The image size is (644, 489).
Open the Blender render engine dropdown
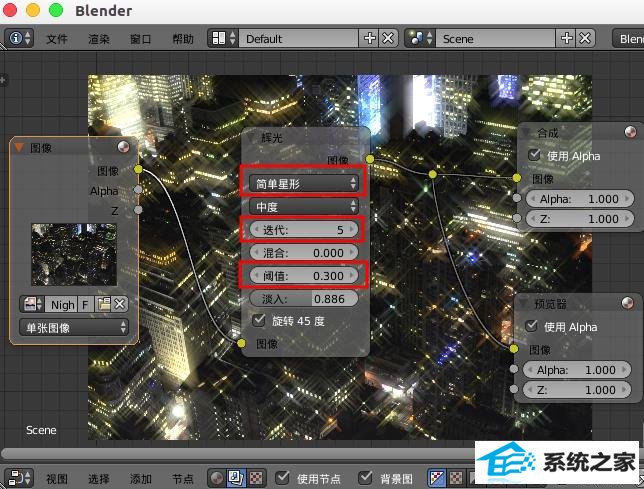628,39
